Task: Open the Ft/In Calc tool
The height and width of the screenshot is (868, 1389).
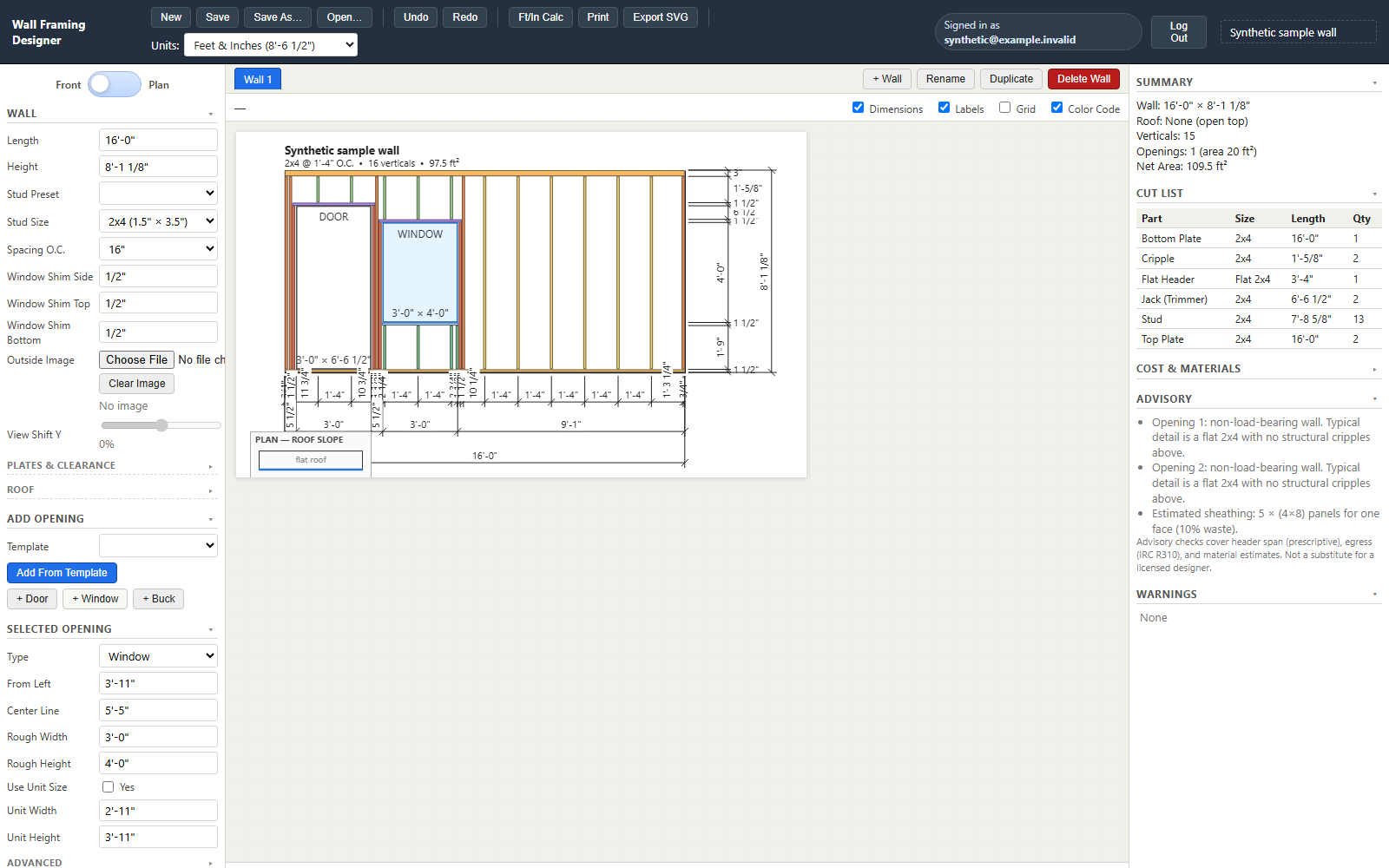Action: pyautogui.click(x=541, y=17)
